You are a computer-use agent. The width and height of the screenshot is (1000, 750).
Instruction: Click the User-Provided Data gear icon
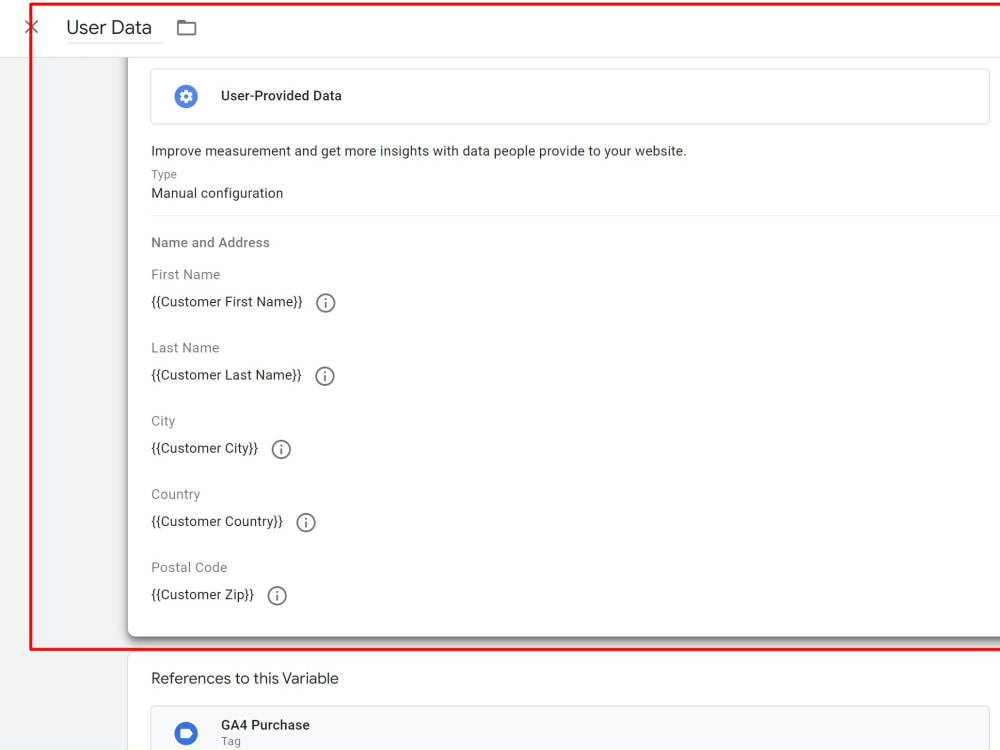coord(186,96)
